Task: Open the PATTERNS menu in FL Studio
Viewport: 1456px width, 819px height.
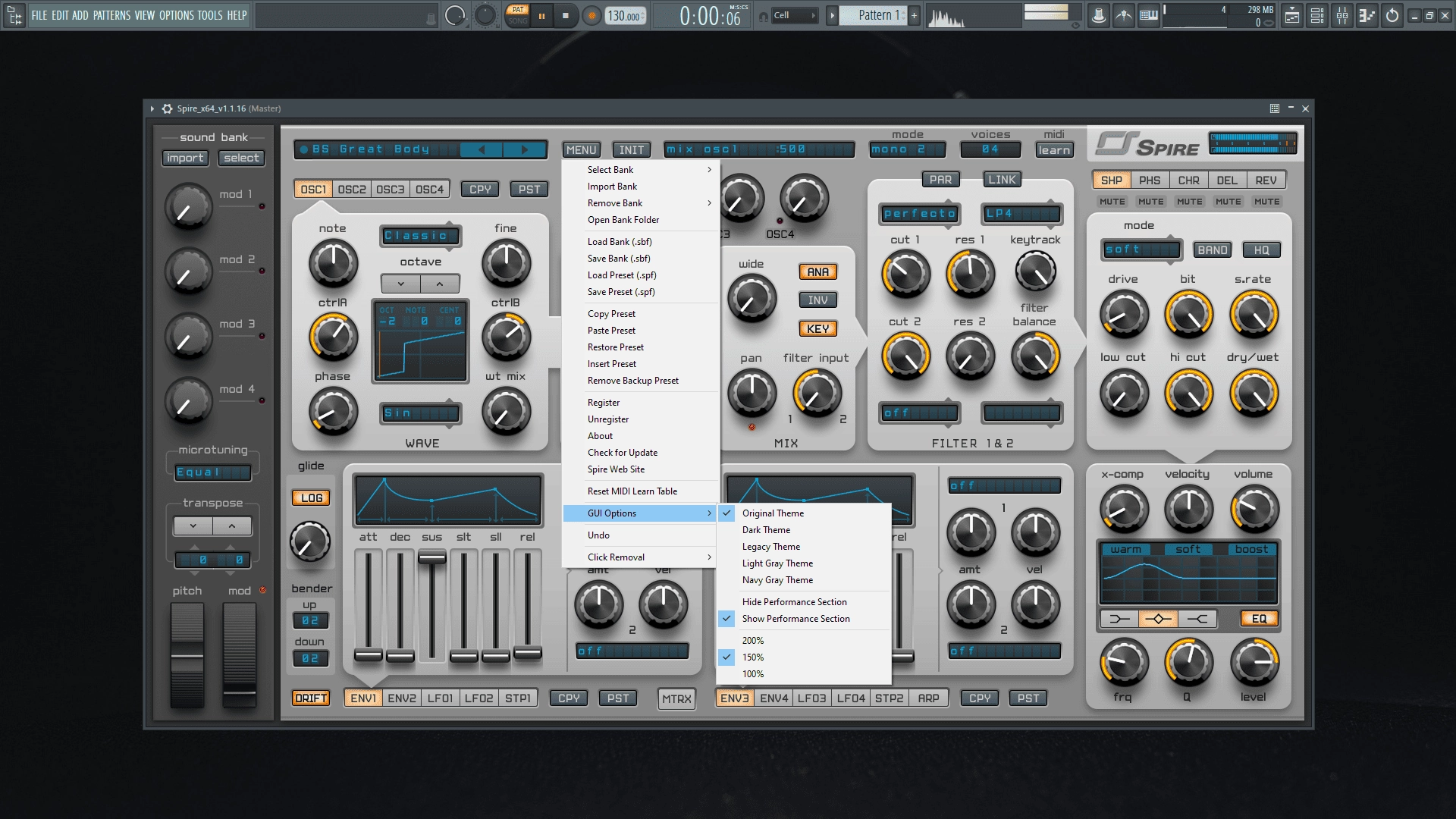Action: pyautogui.click(x=113, y=15)
